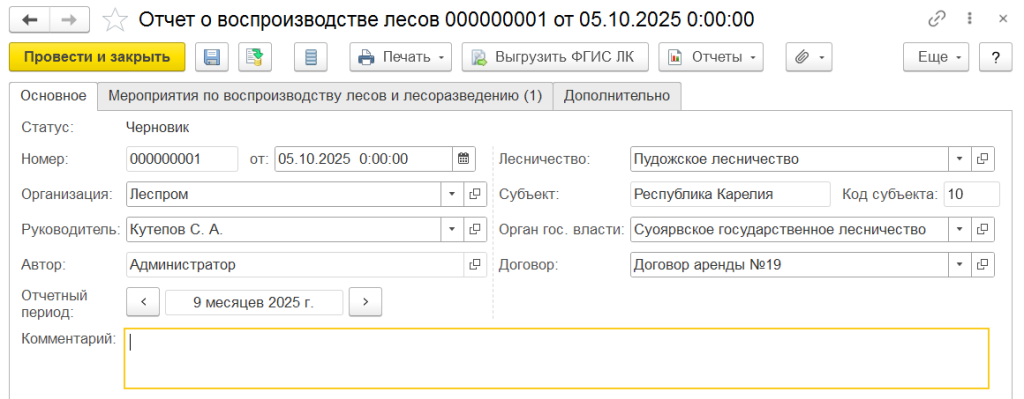The image size is (1024, 399).
Task: Expand the Организация dropdown list
Action: click(452, 194)
